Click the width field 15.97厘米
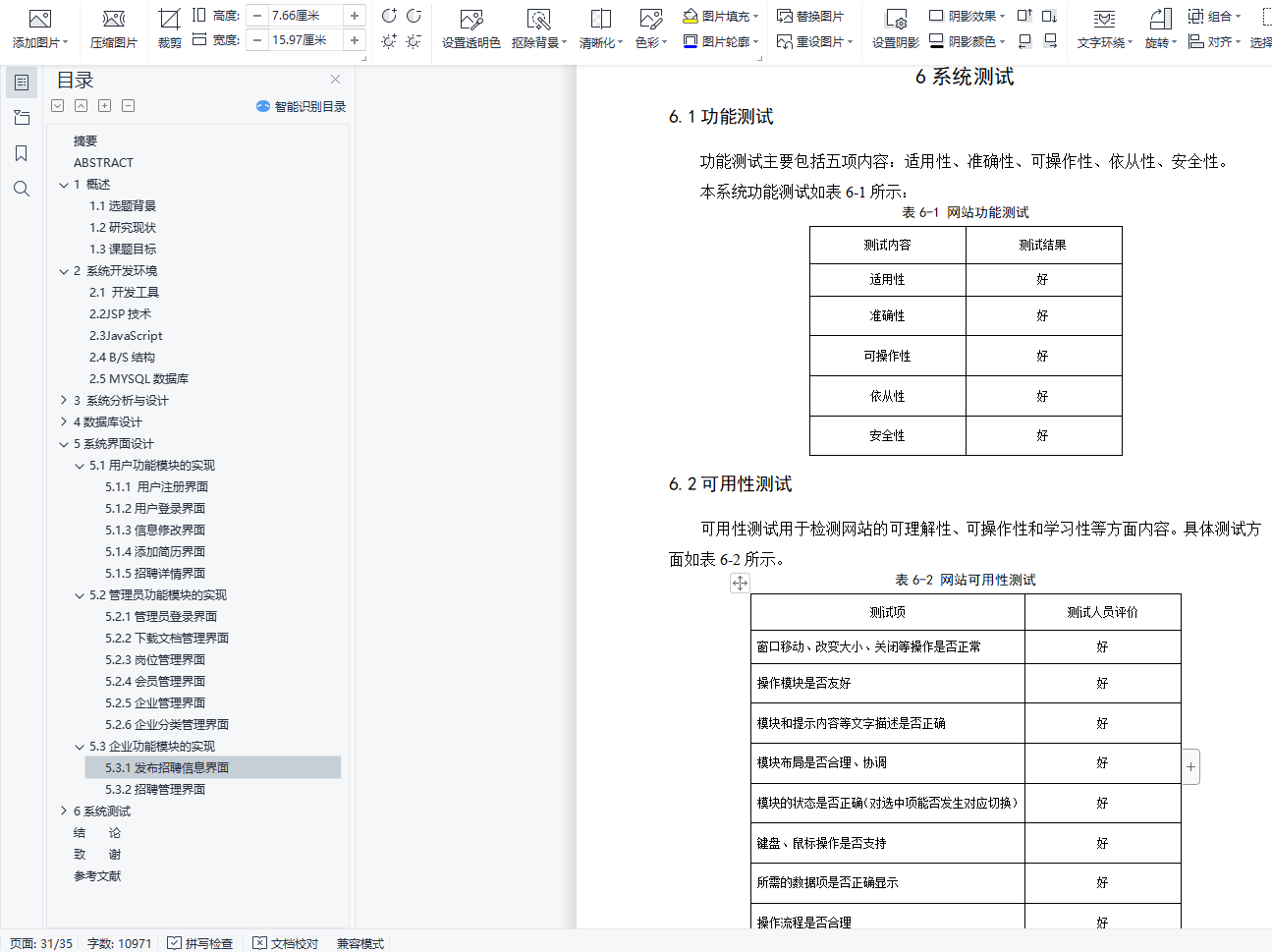The height and width of the screenshot is (952, 1272). [305, 40]
